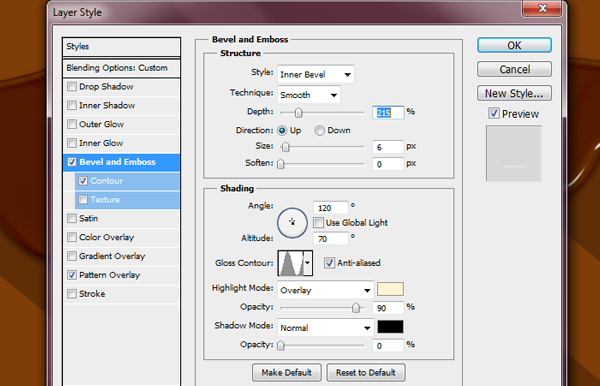The image size is (600, 386).
Task: Click the Depth slider handle
Action: click(298, 113)
